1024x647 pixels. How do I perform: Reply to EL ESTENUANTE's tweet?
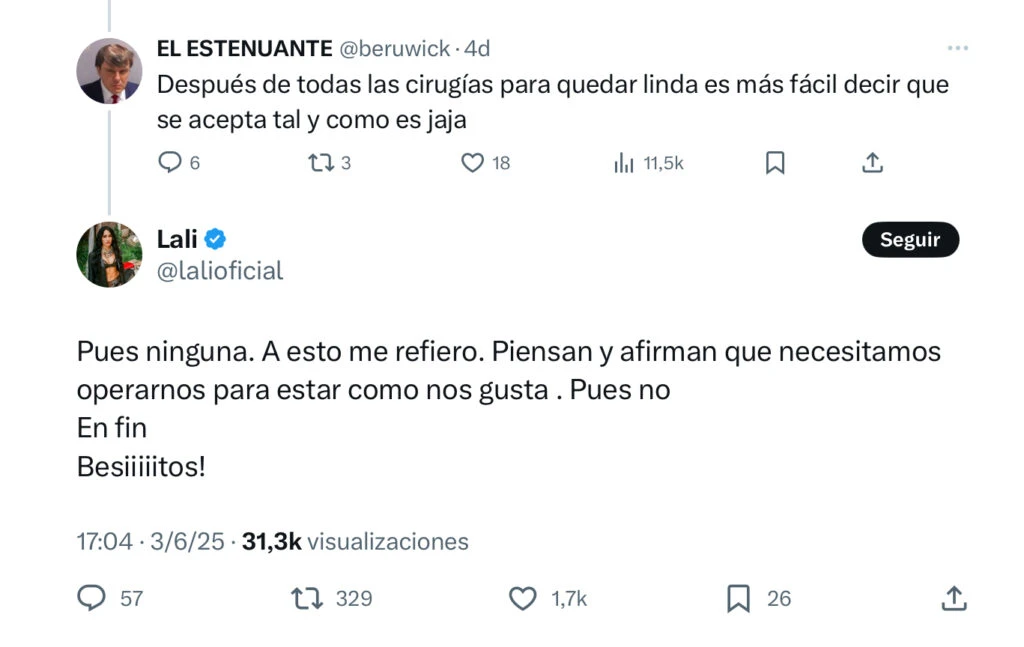(171, 162)
